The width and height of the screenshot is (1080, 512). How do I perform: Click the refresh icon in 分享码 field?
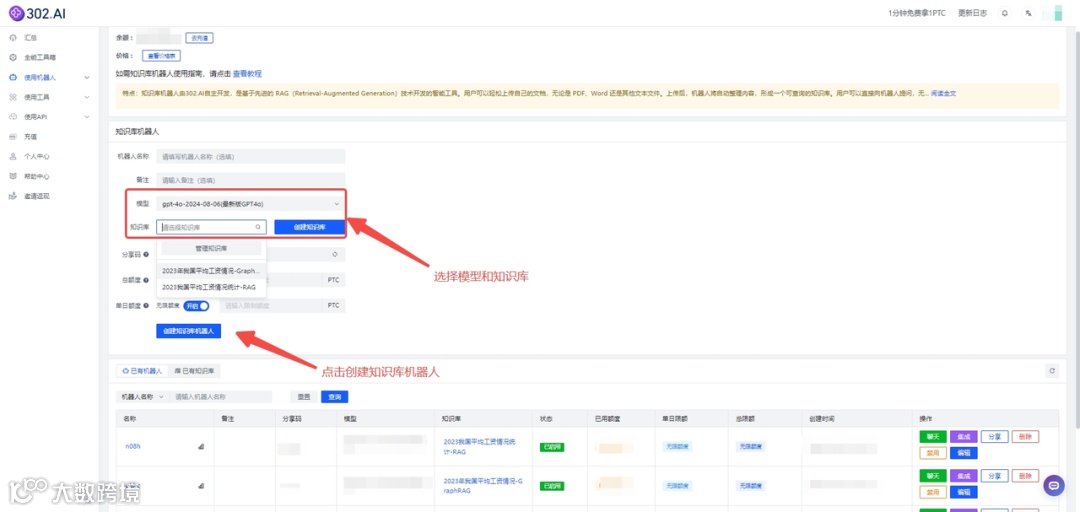click(335, 254)
